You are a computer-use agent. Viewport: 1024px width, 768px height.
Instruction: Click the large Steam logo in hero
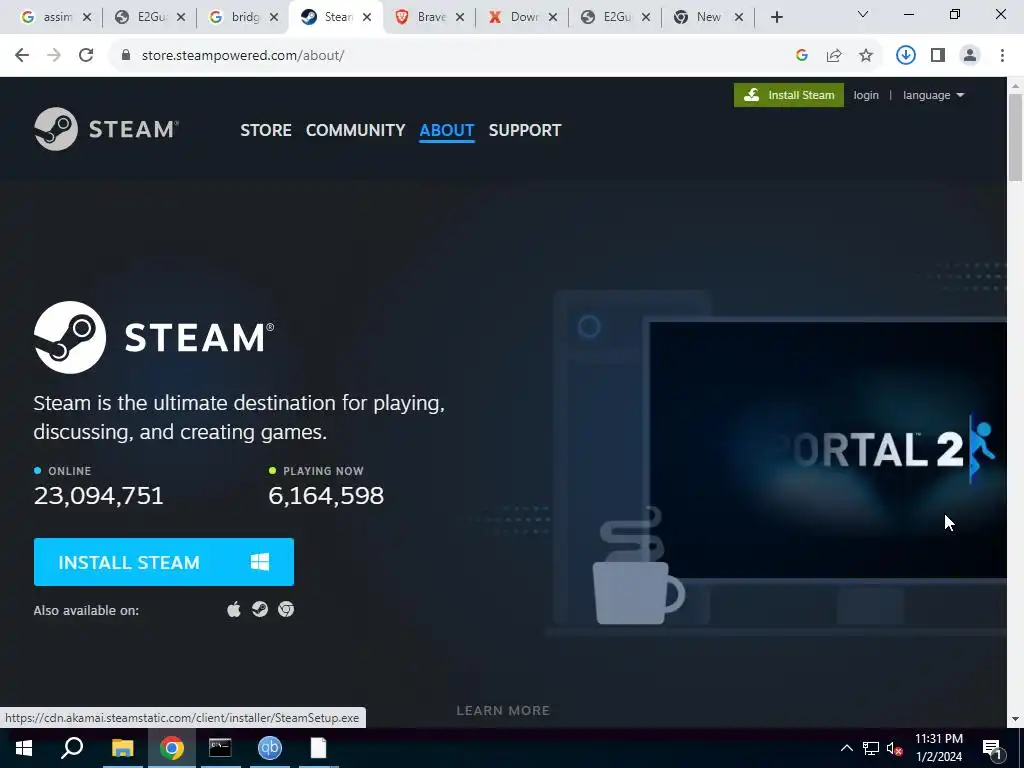point(154,338)
